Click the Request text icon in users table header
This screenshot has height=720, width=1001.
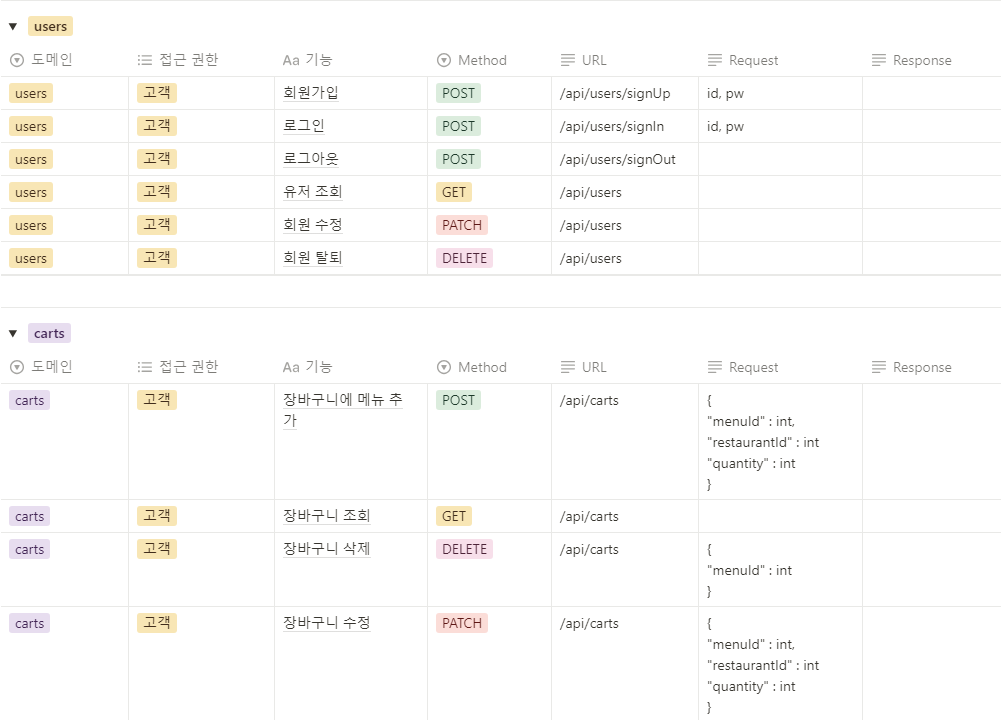pyautogui.click(x=715, y=60)
